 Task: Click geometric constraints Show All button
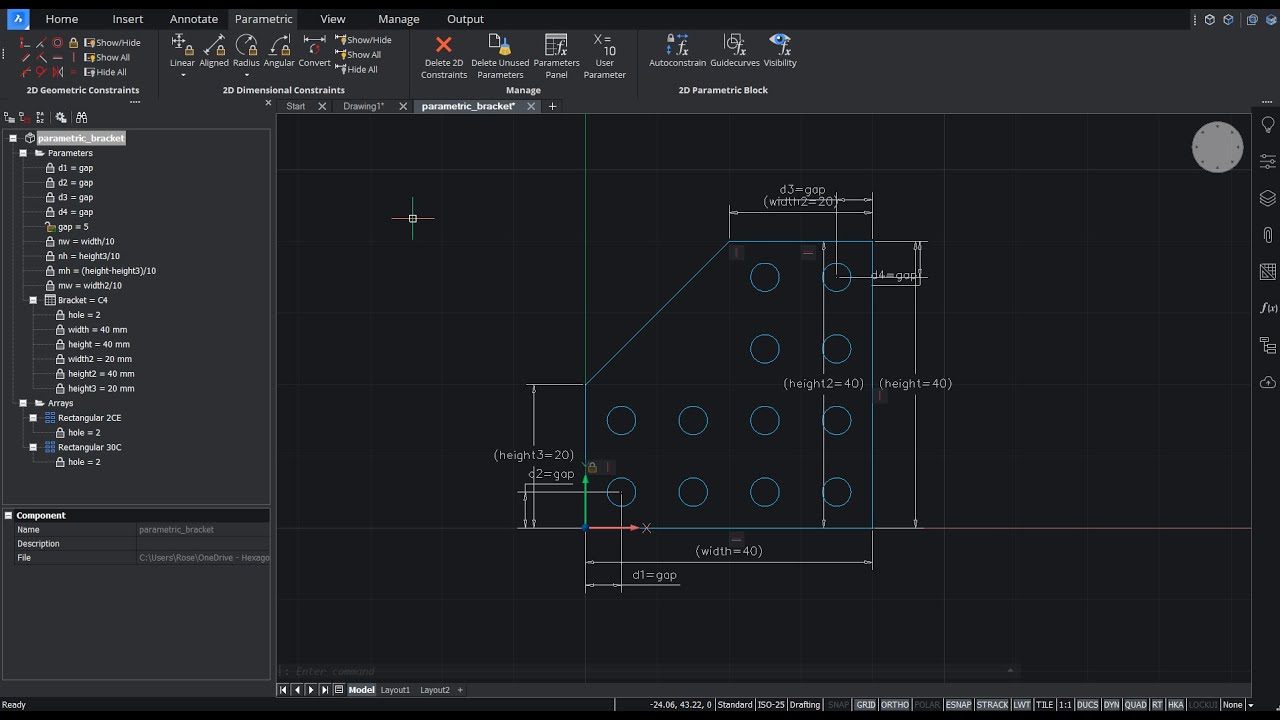[106, 58]
